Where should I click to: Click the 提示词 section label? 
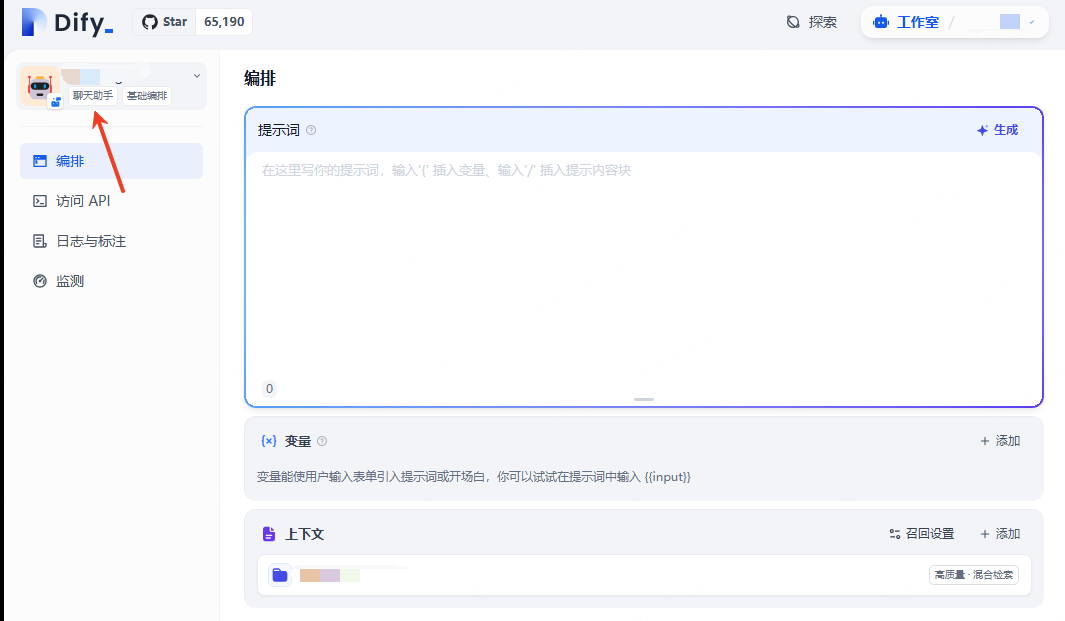tap(278, 130)
